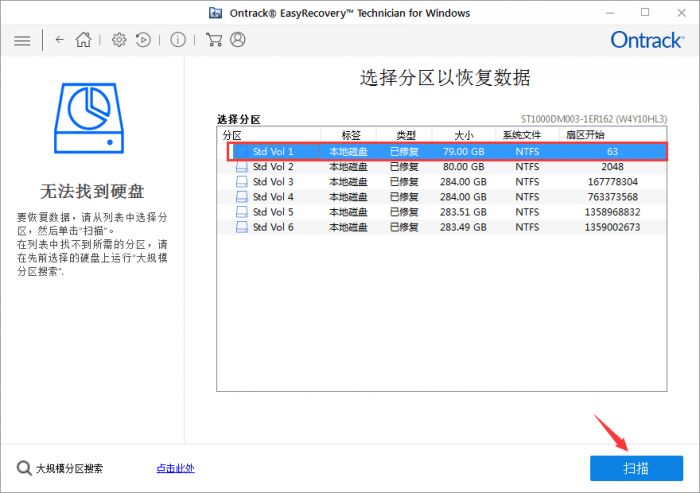Click the shopping cart icon
700x493 pixels.
(214, 40)
